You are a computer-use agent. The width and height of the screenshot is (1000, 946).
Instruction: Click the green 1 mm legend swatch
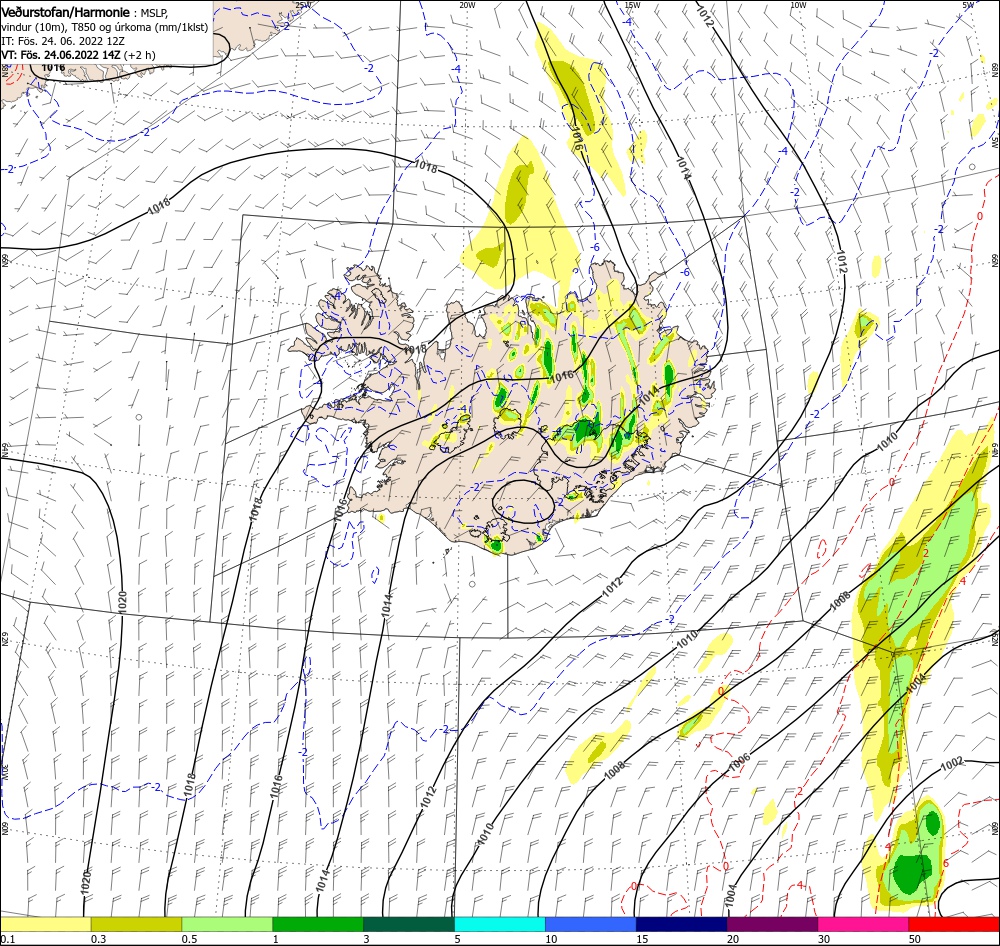318,924
